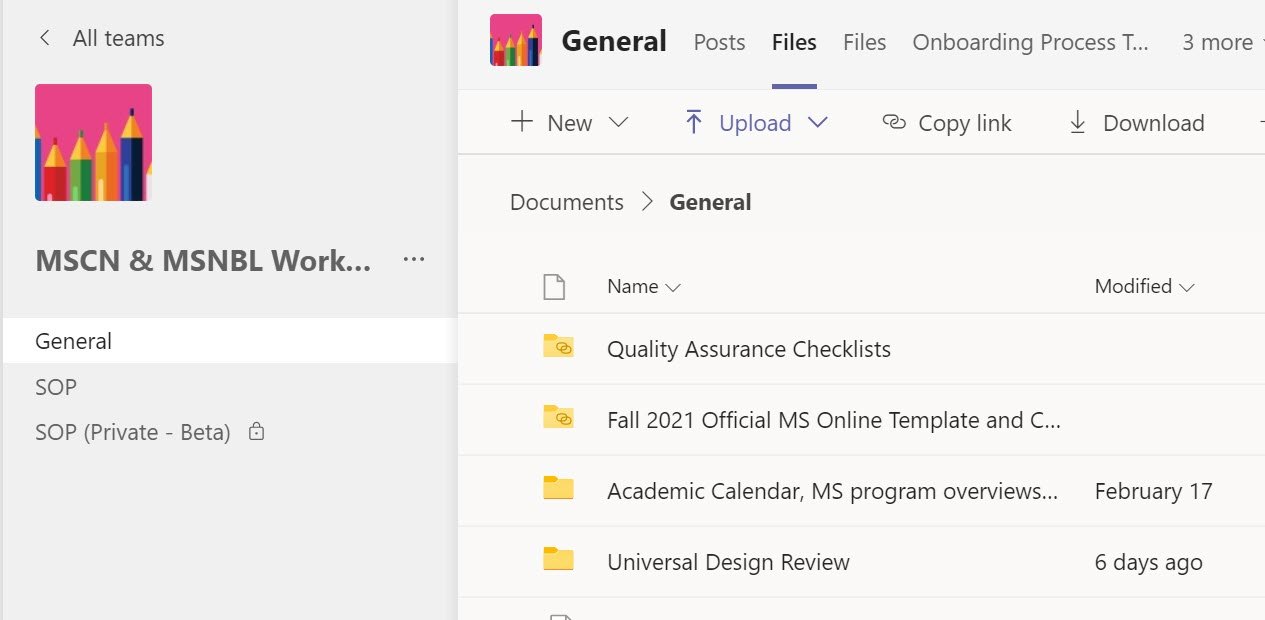Click the file type column header icon
The height and width of the screenshot is (620, 1265).
coord(554,287)
